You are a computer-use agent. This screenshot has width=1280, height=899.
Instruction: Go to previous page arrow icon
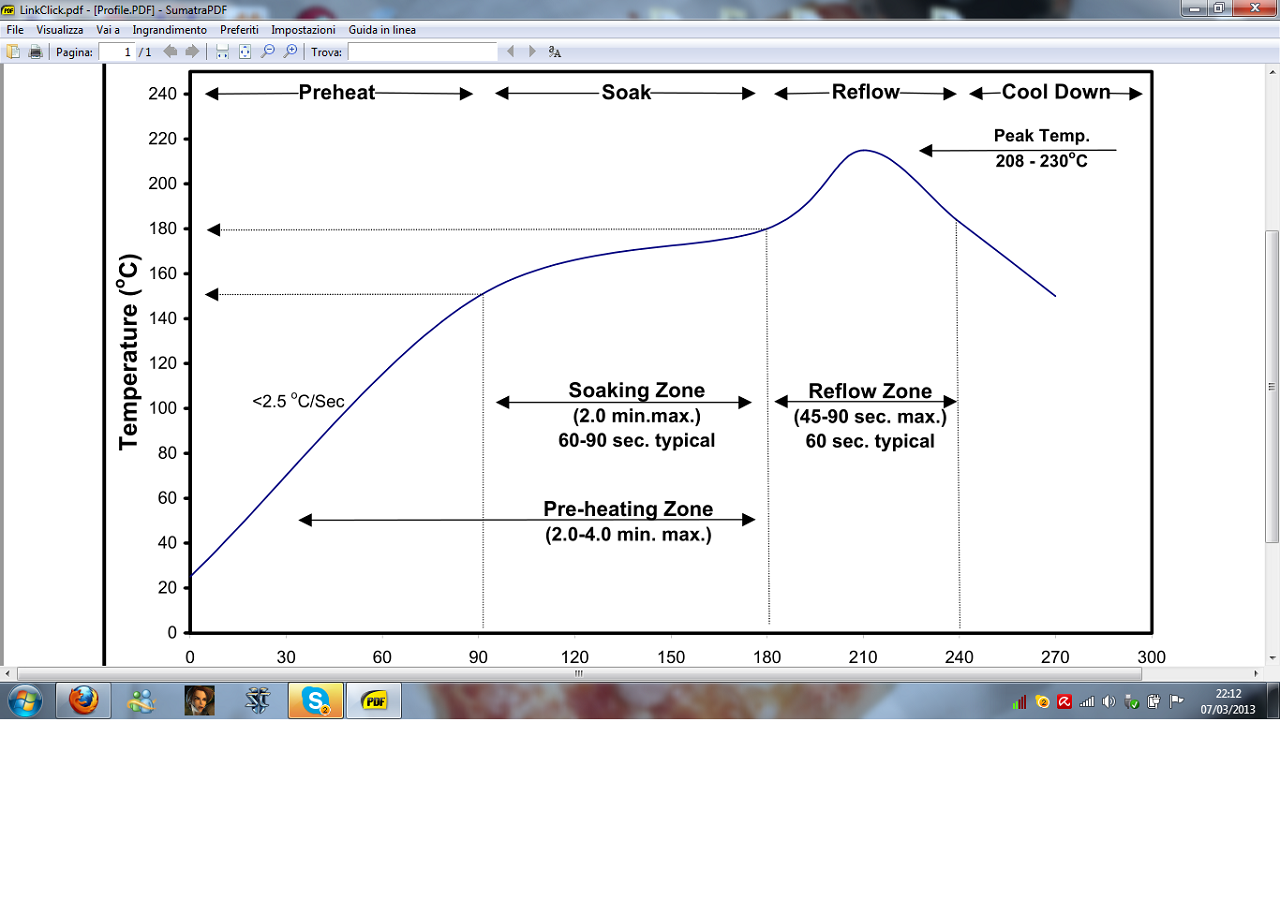coord(170,51)
